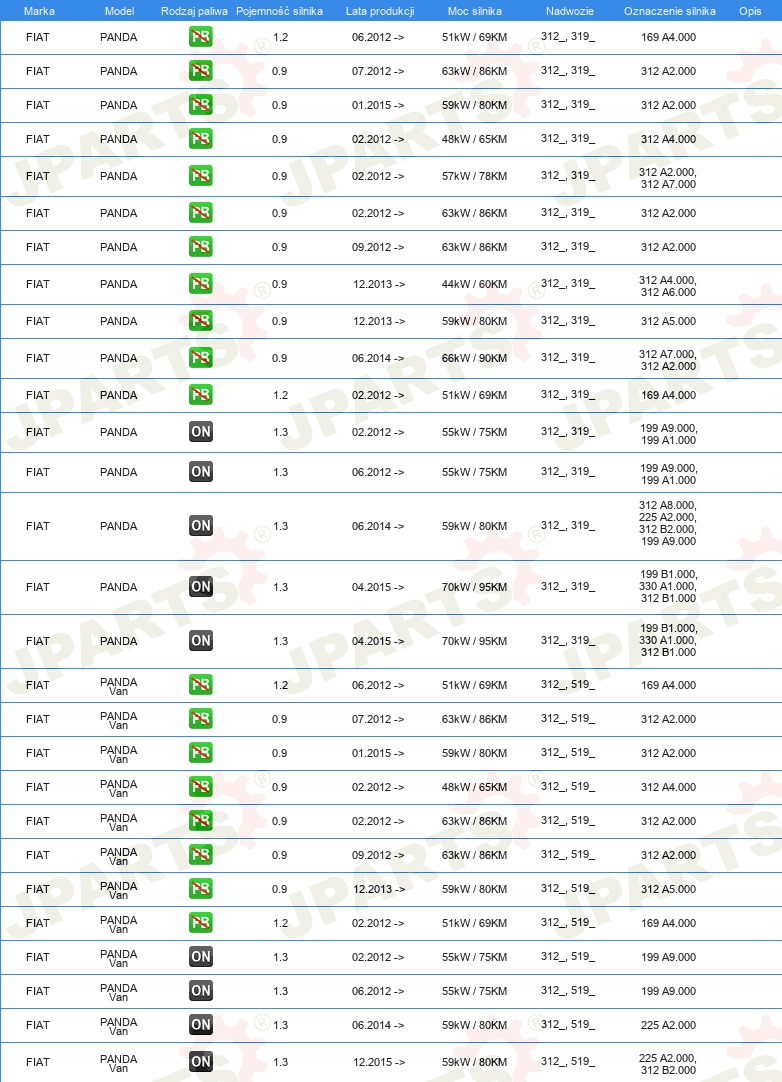Click ON diesel icon in PANDA Van 06.2012 55kW row
782x1082 pixels.
[200, 991]
